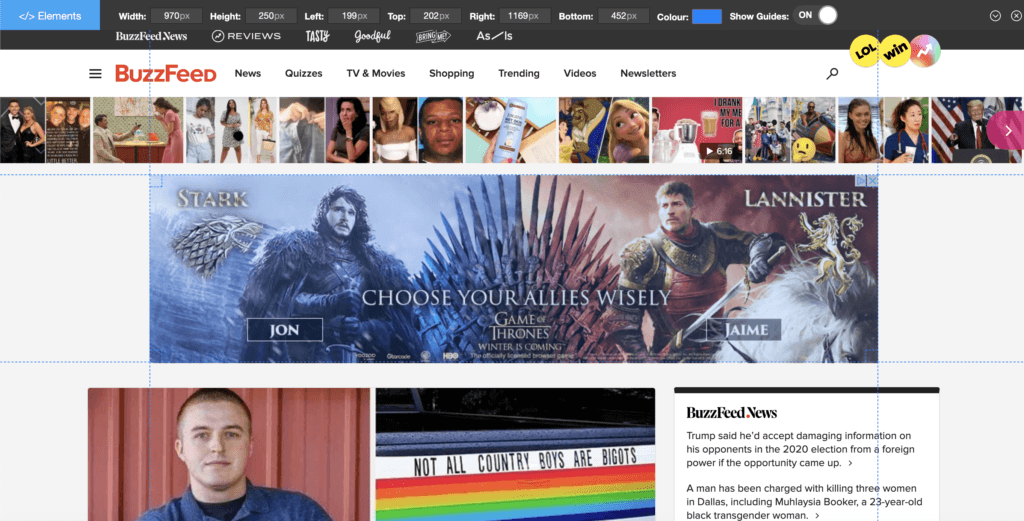1024x521 pixels.
Task: Select the Left value field
Action: pyautogui.click(x=354, y=16)
